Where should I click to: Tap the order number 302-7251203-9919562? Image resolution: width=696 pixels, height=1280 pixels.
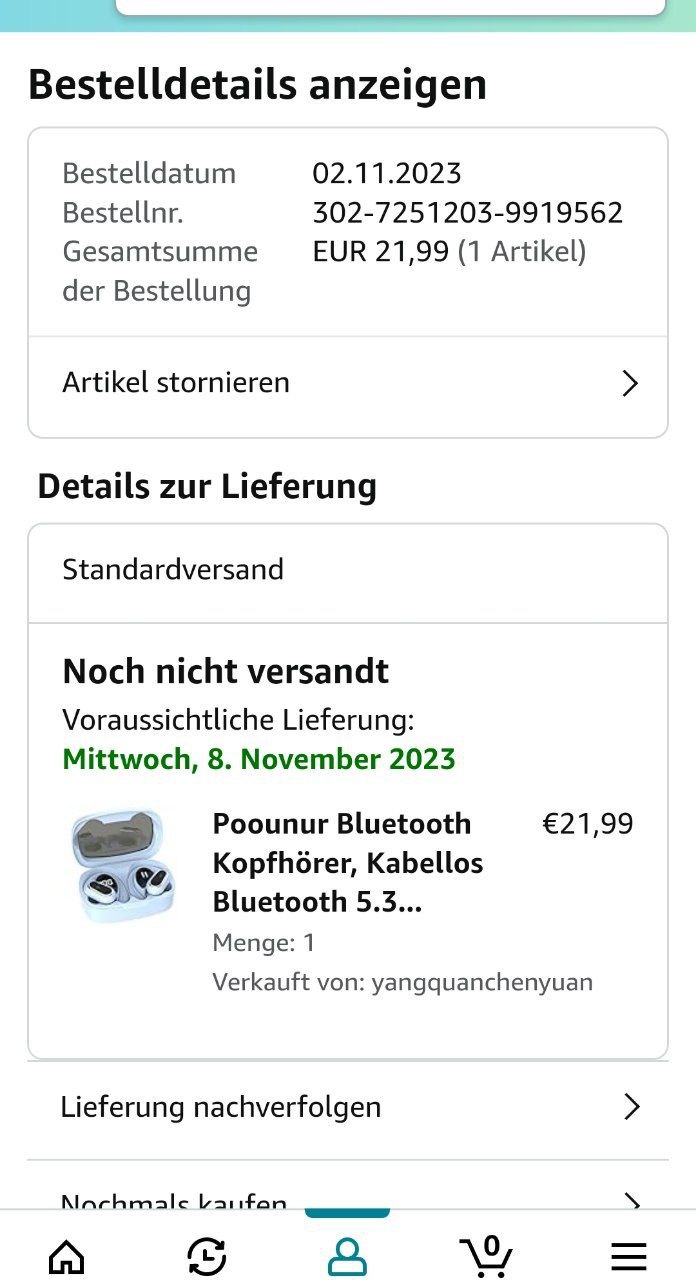[468, 212]
